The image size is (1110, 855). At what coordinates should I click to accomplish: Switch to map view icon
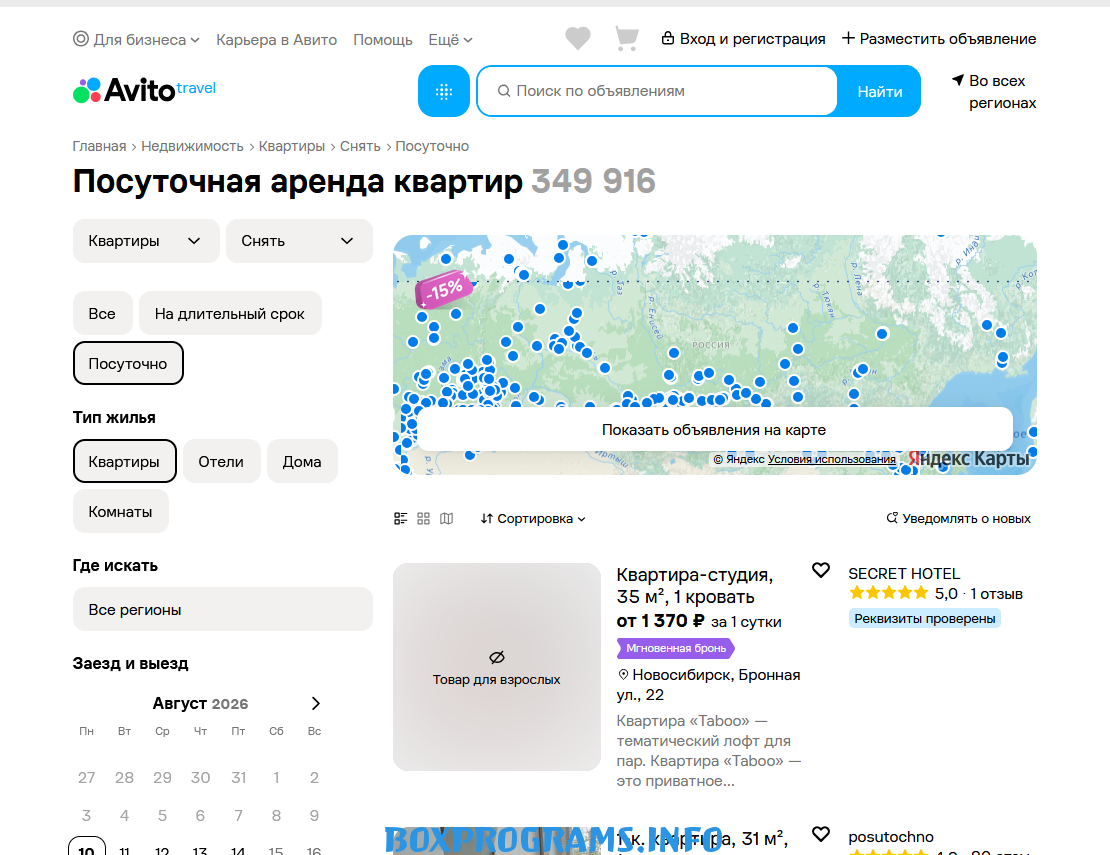coord(447,519)
